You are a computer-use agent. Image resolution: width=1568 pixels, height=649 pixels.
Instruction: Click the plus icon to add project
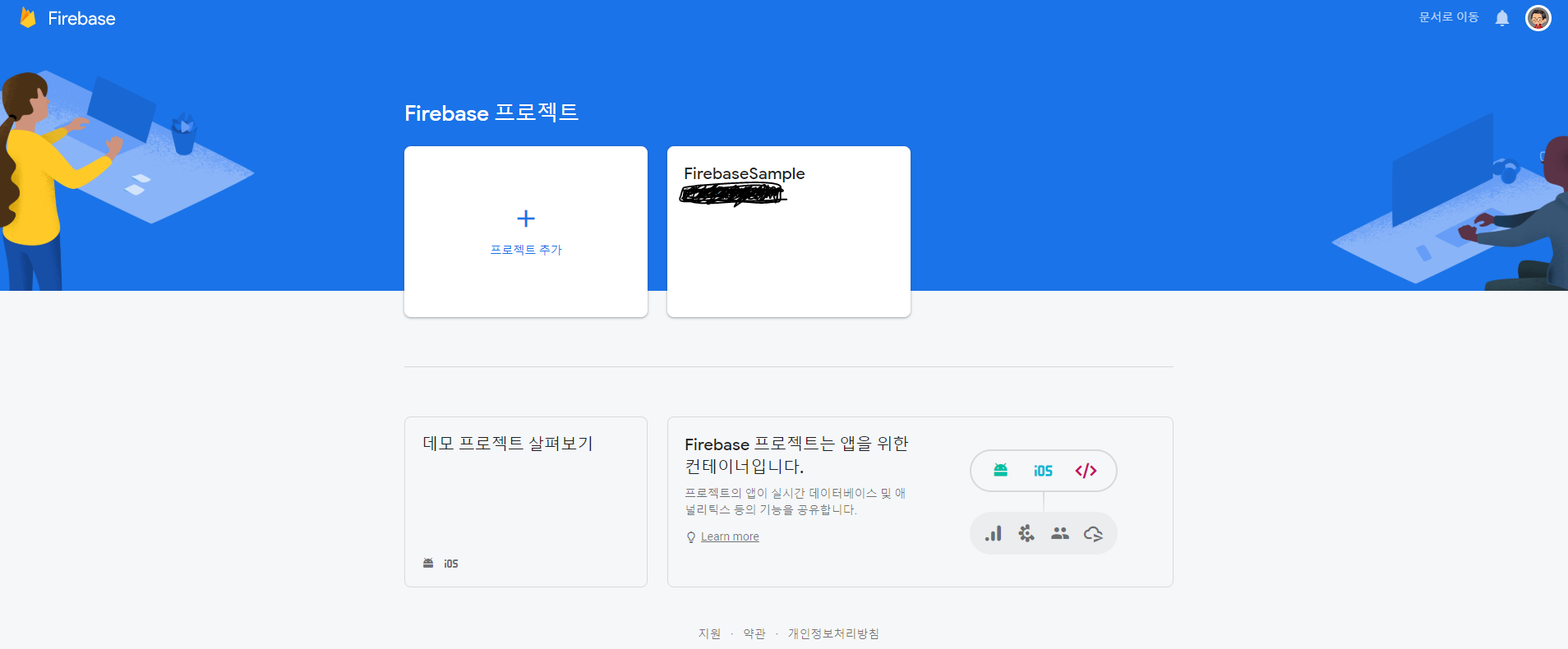526,219
